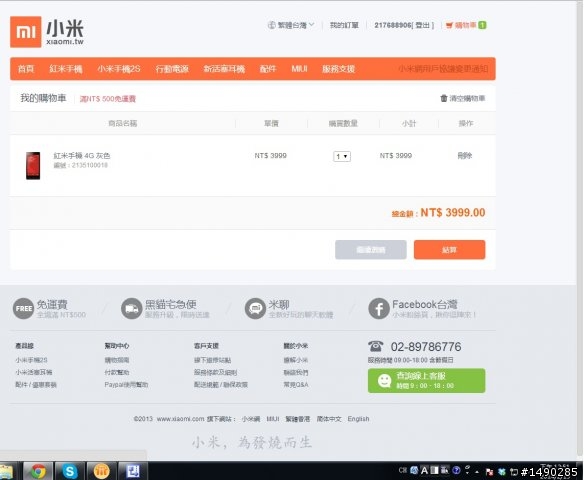The width and height of the screenshot is (584, 480).
Task: Open the file explorer icon in taskbar
Action: point(6,471)
